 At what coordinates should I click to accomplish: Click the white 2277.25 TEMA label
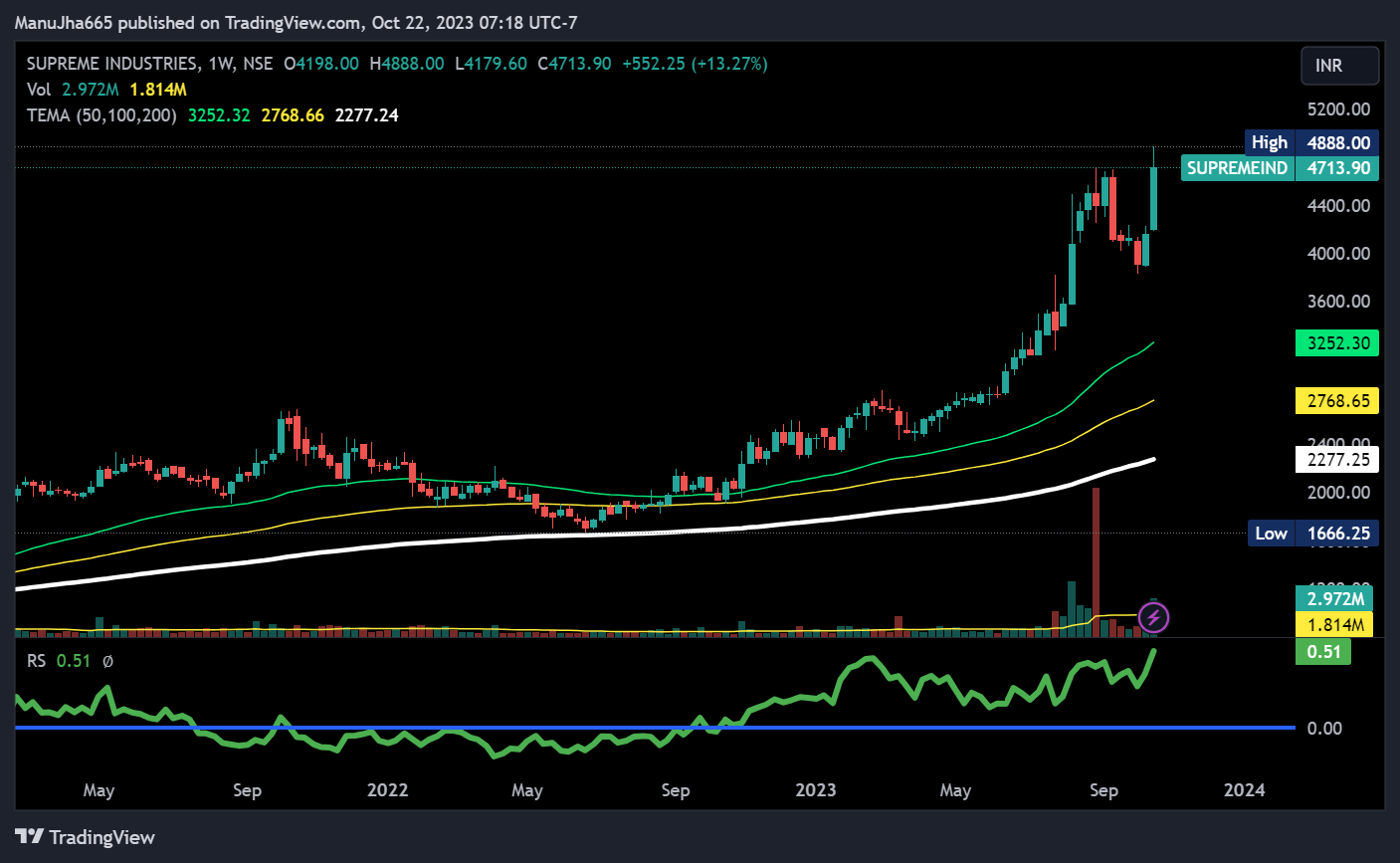click(x=1337, y=460)
